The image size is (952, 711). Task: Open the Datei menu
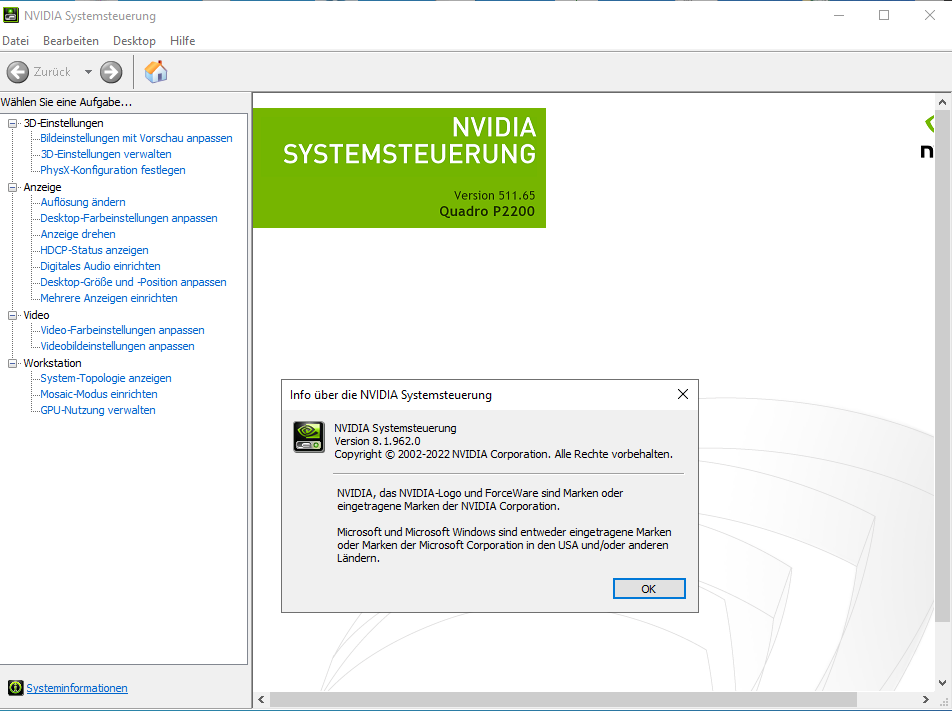point(15,41)
